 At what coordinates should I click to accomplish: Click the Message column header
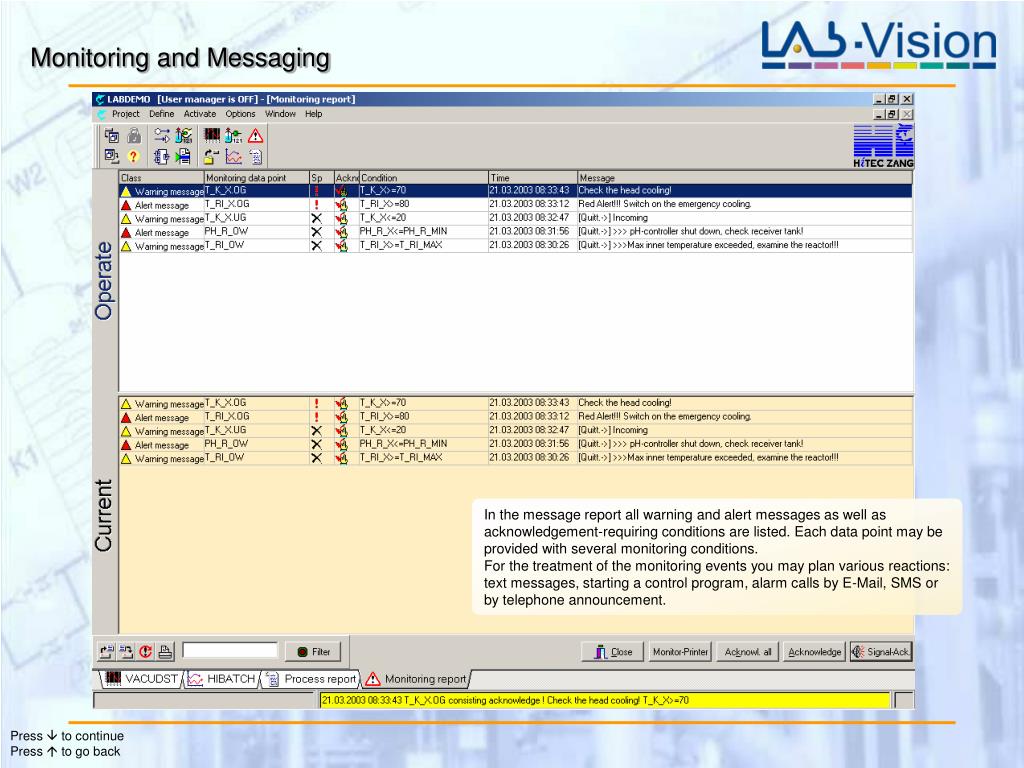click(x=744, y=178)
